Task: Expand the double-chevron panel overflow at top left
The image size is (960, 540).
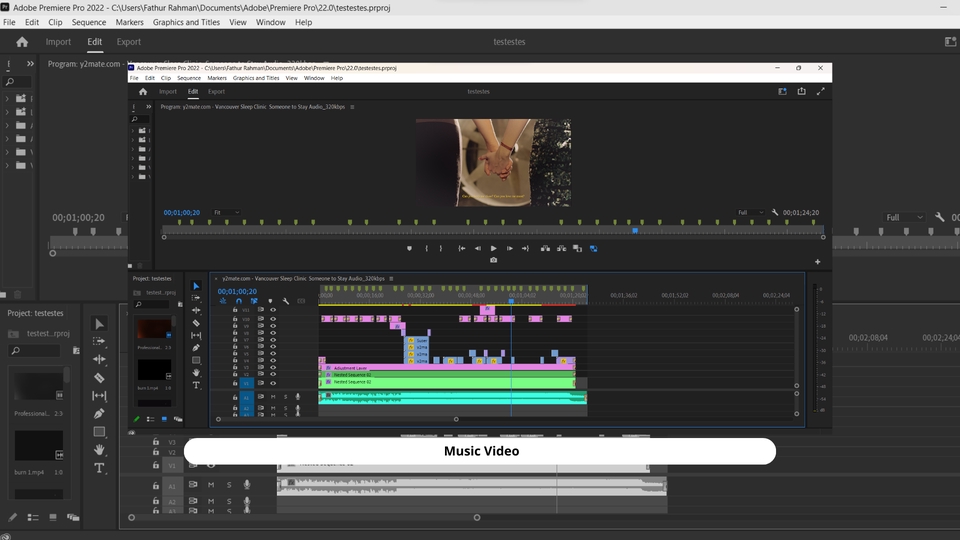Action: pos(30,64)
